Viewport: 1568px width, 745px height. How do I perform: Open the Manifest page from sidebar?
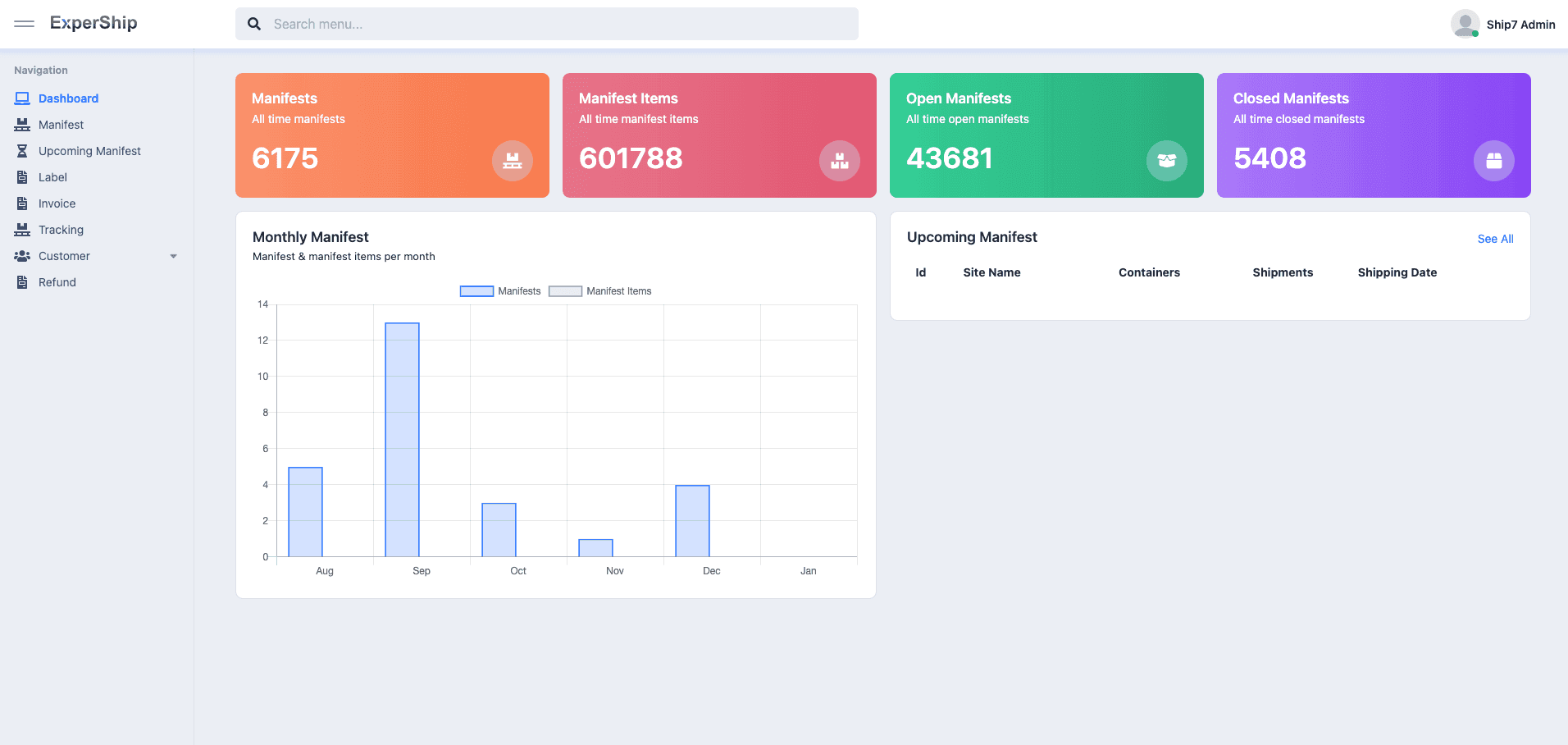point(61,125)
